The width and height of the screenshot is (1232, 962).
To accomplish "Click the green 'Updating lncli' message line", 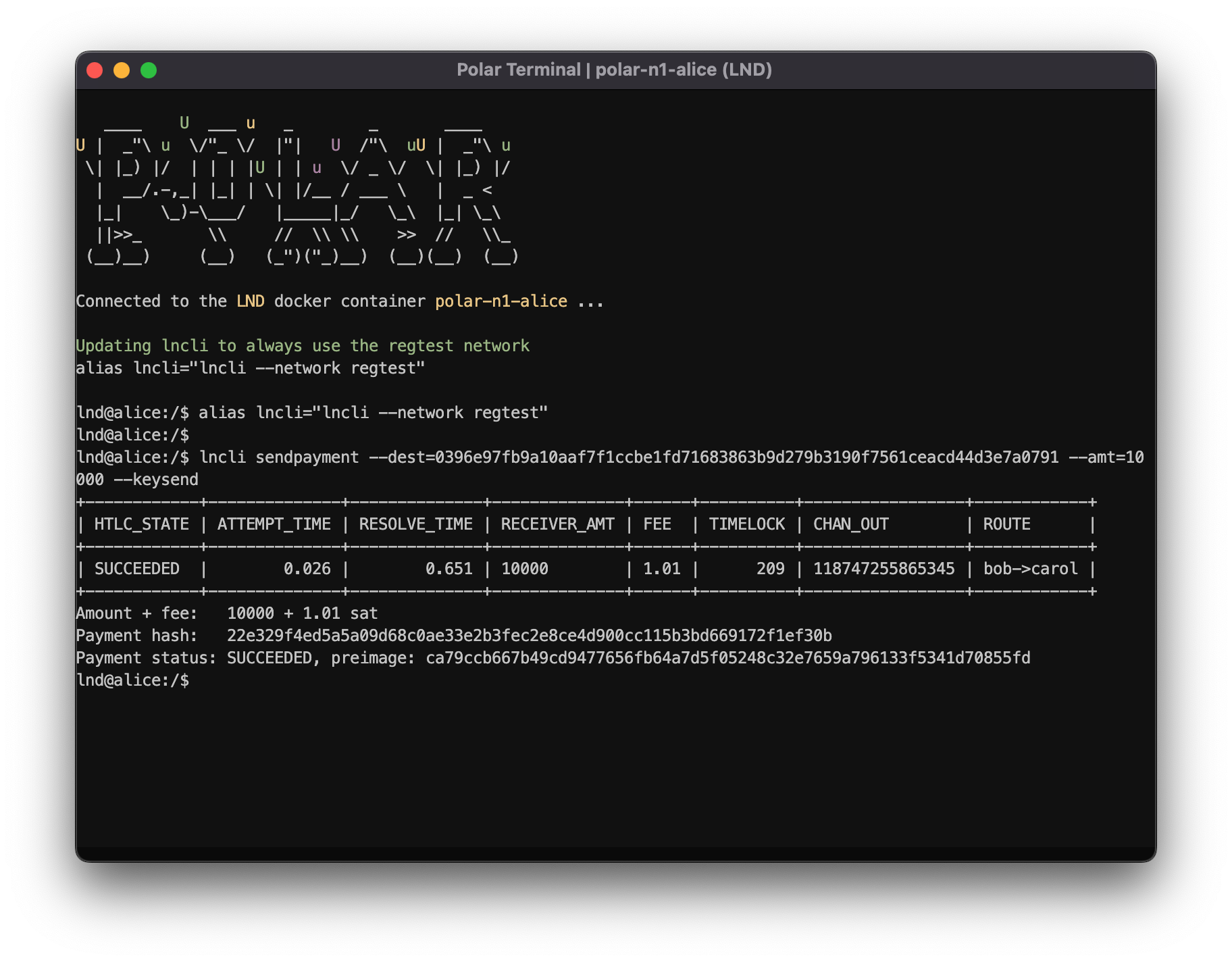I will (x=303, y=346).
